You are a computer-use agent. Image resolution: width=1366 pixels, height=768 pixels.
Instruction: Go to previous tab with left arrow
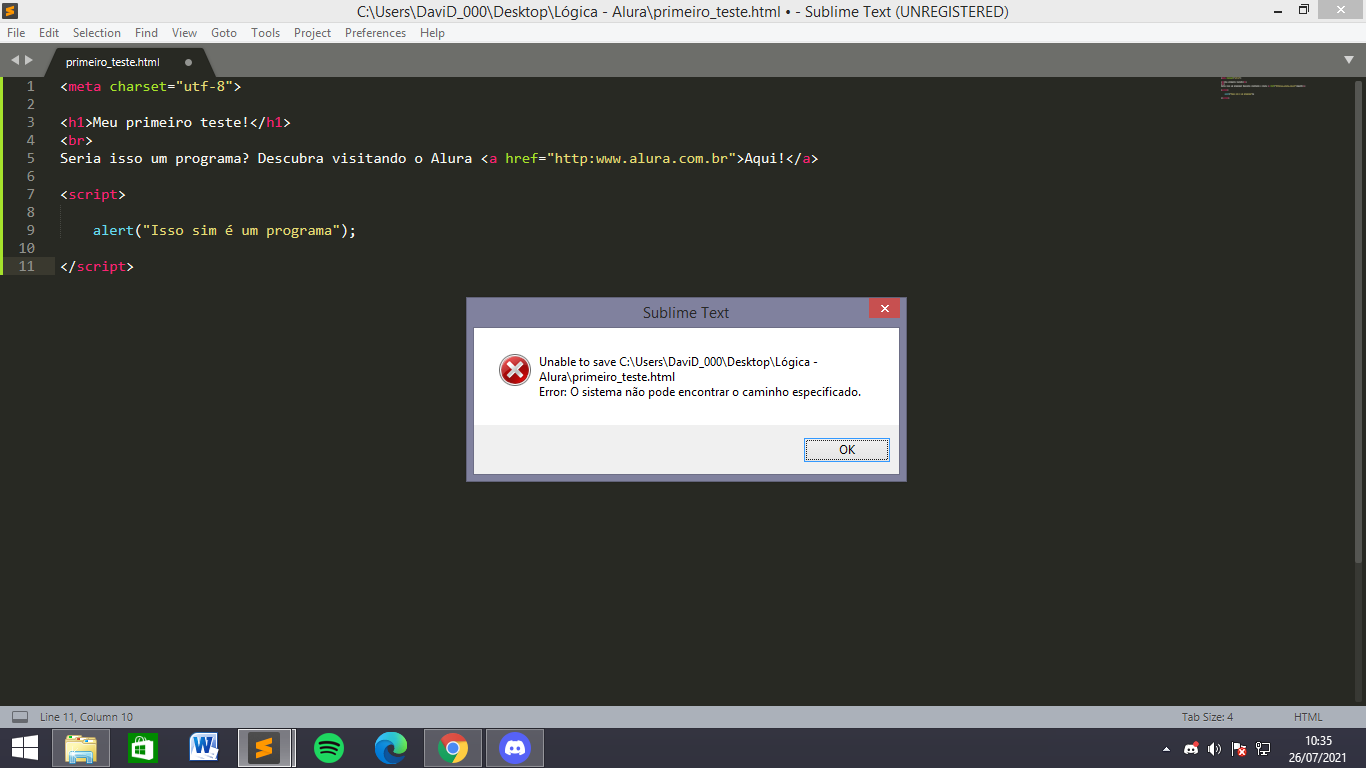pyautogui.click(x=15, y=61)
